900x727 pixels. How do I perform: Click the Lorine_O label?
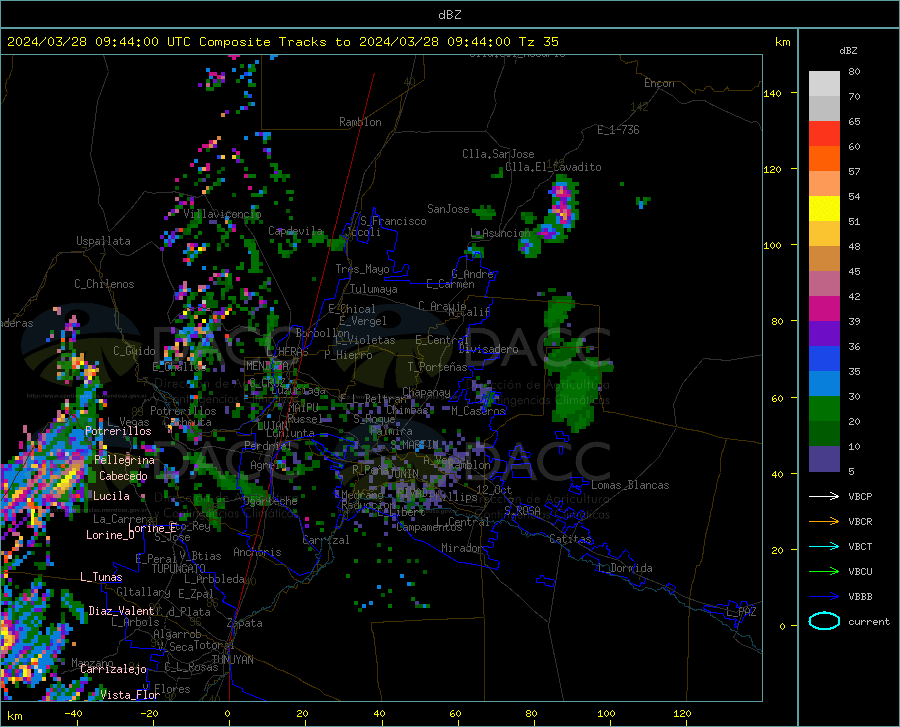(110, 535)
